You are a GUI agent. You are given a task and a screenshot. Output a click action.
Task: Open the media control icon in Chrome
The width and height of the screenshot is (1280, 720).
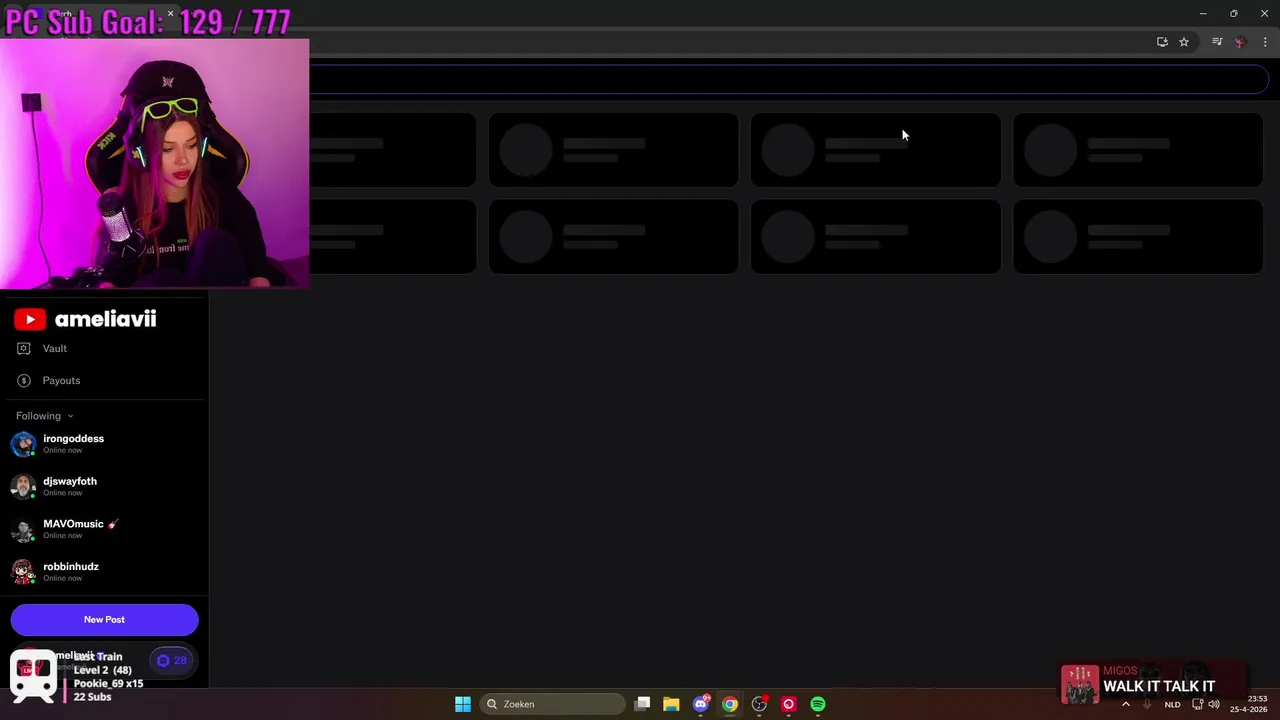(x=1217, y=42)
